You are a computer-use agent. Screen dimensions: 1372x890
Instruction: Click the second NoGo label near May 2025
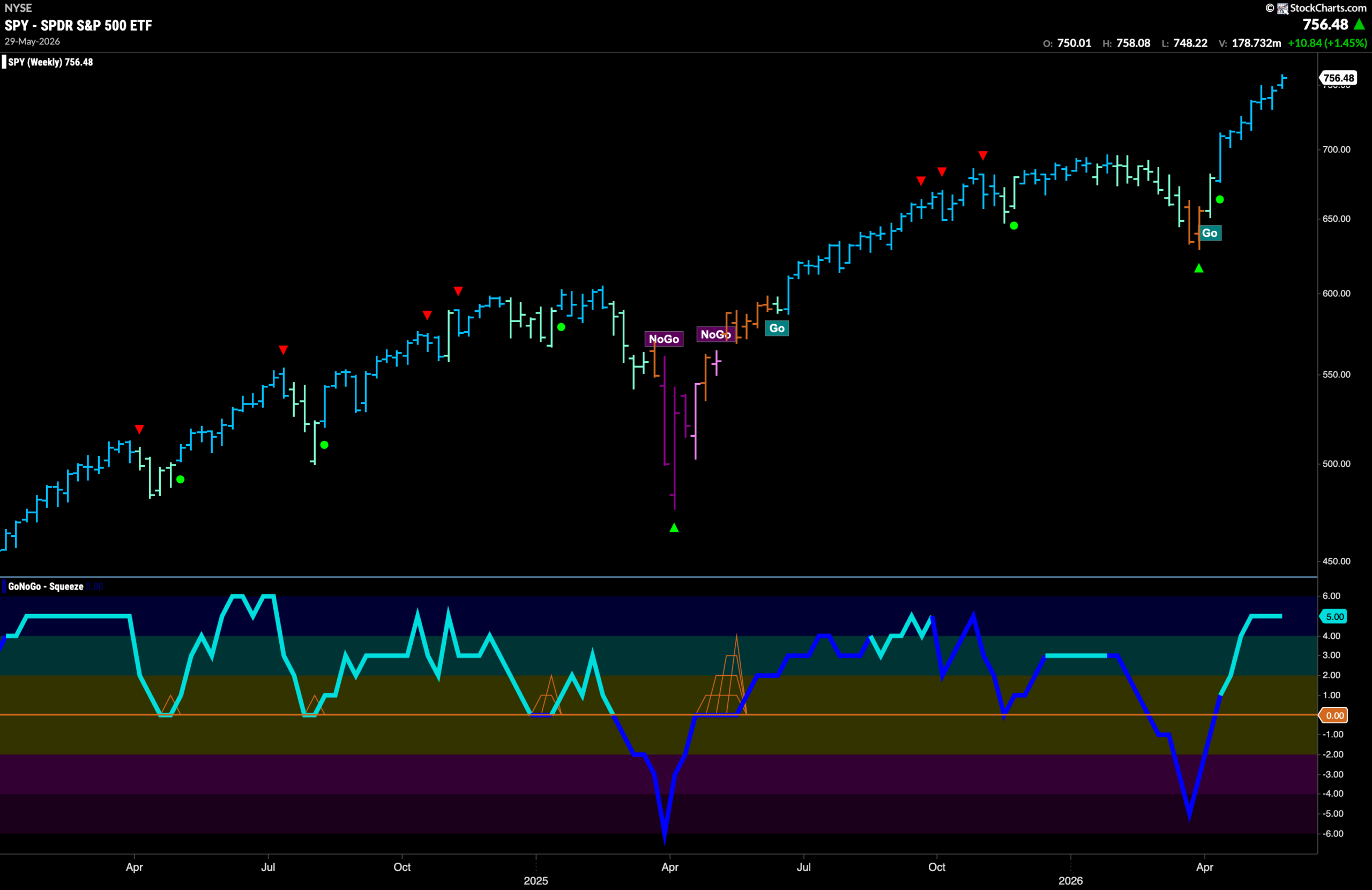coord(715,334)
